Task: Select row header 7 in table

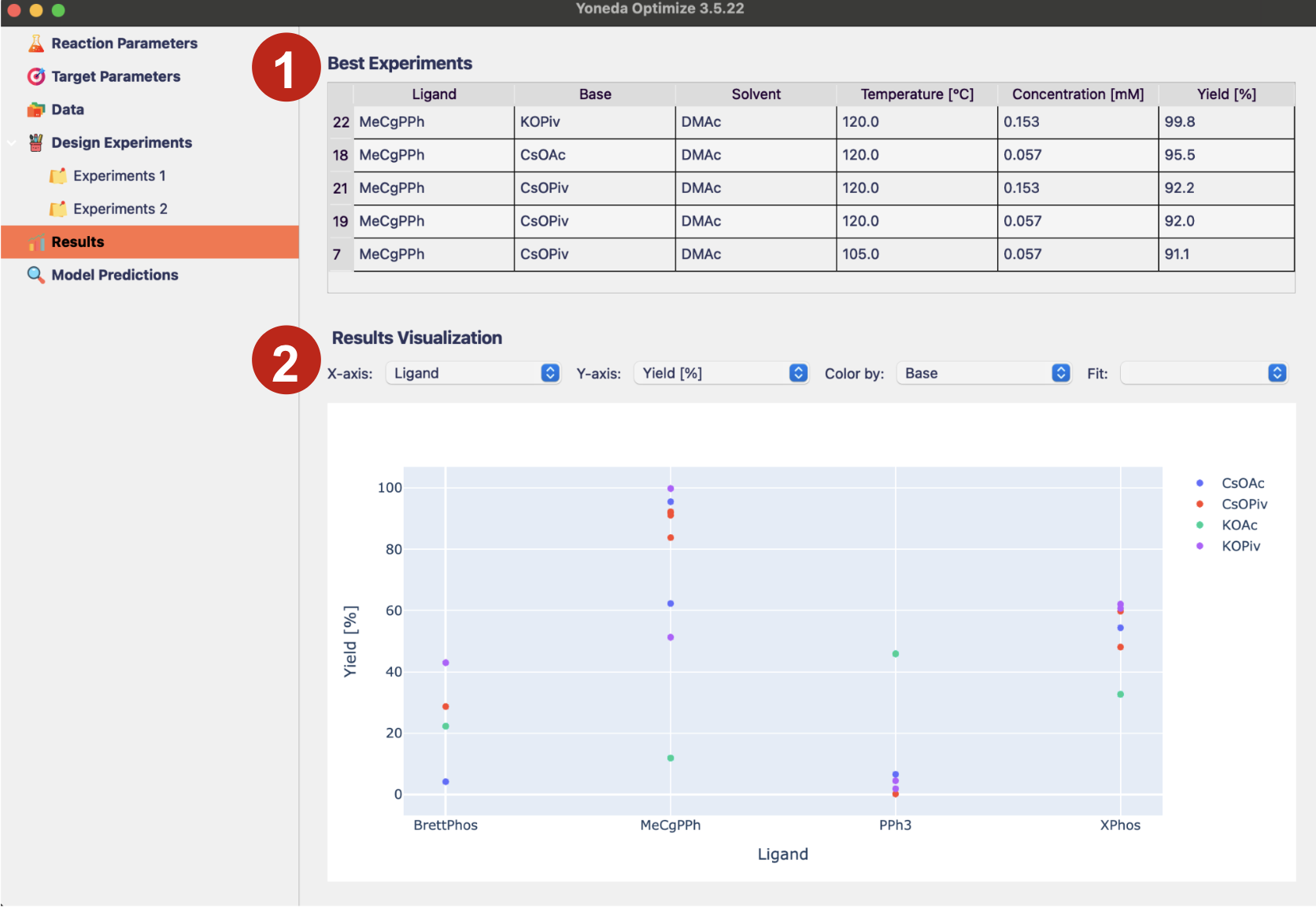Action: (341, 254)
